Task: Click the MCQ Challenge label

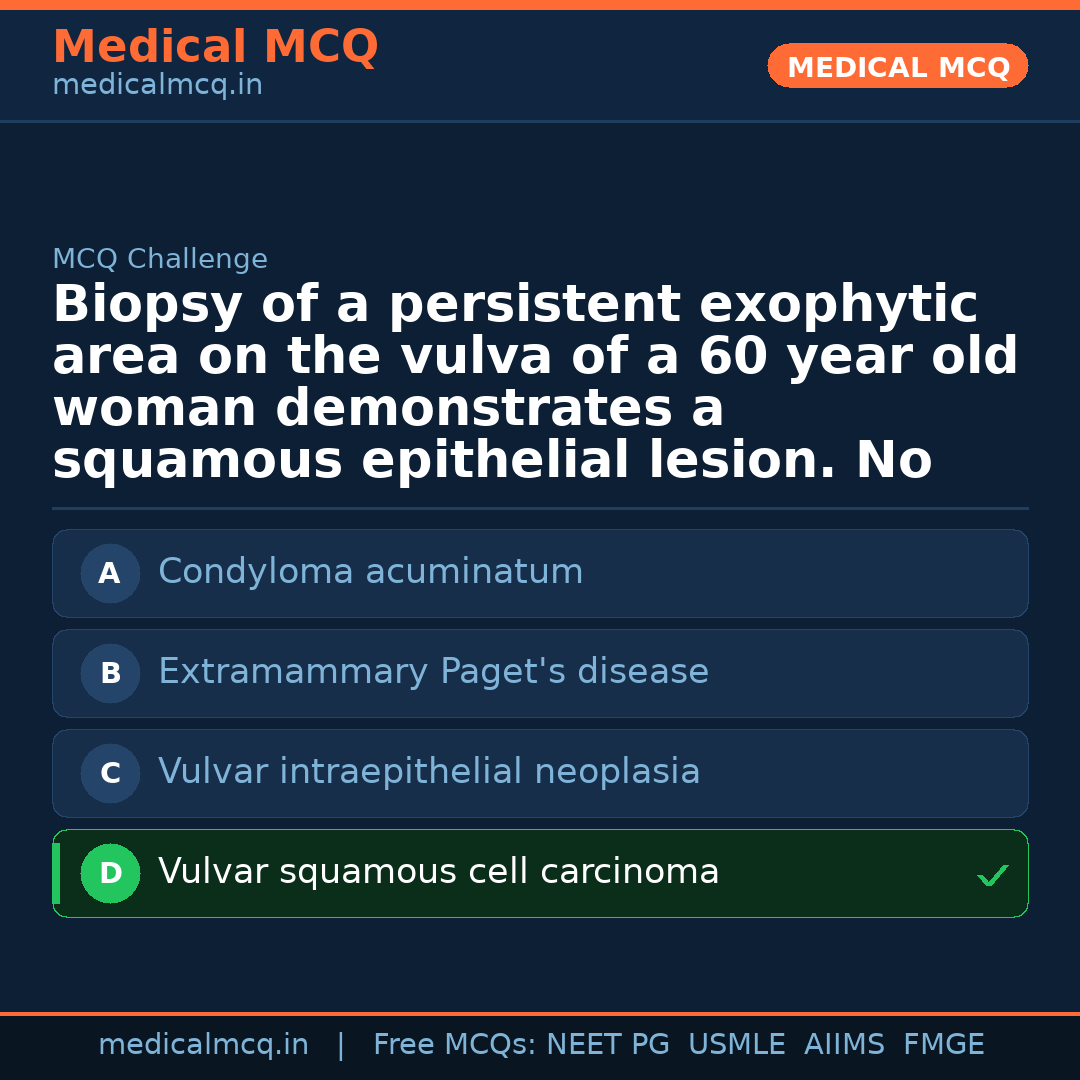Action: click(160, 260)
